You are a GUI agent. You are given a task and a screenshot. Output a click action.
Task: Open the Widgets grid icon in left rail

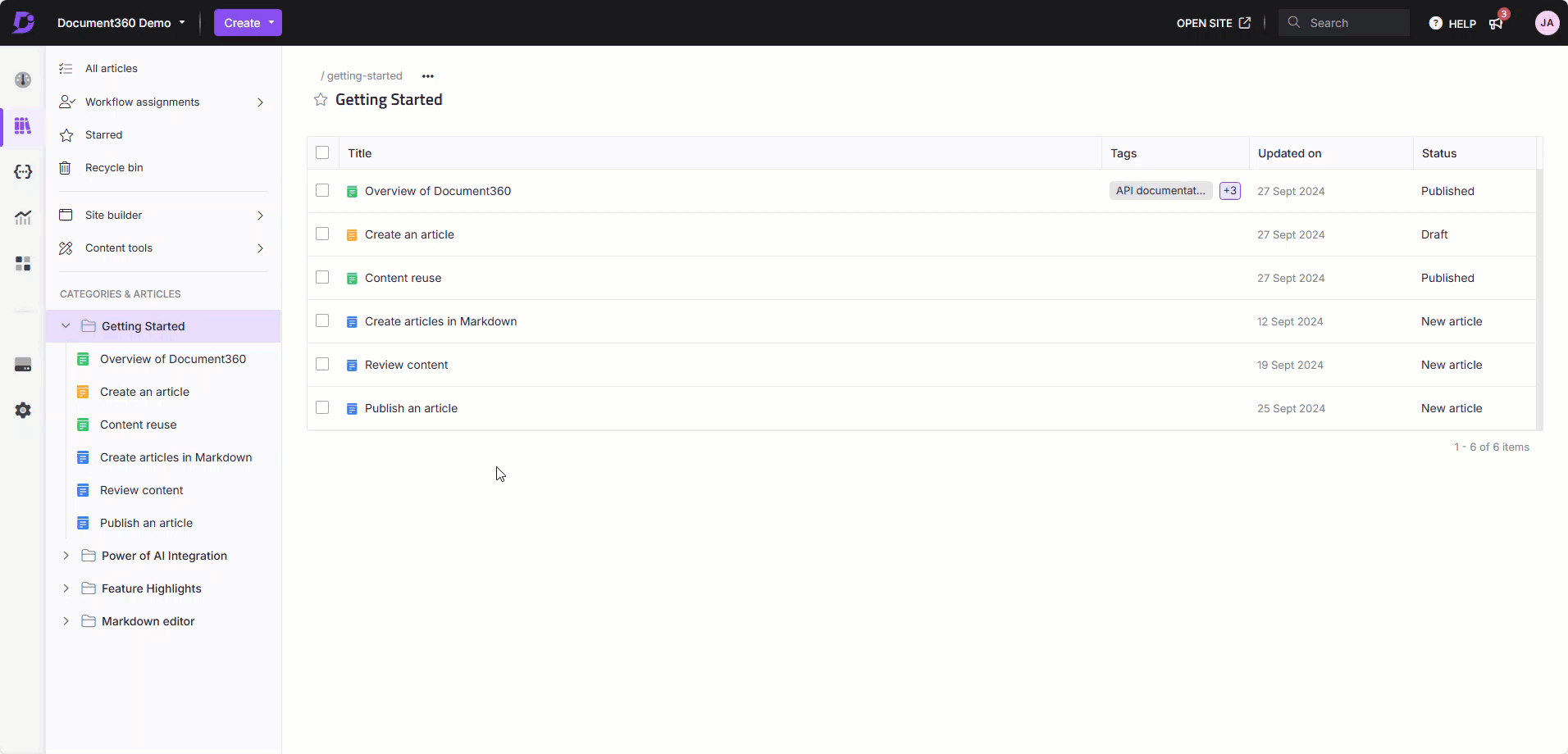tap(23, 263)
